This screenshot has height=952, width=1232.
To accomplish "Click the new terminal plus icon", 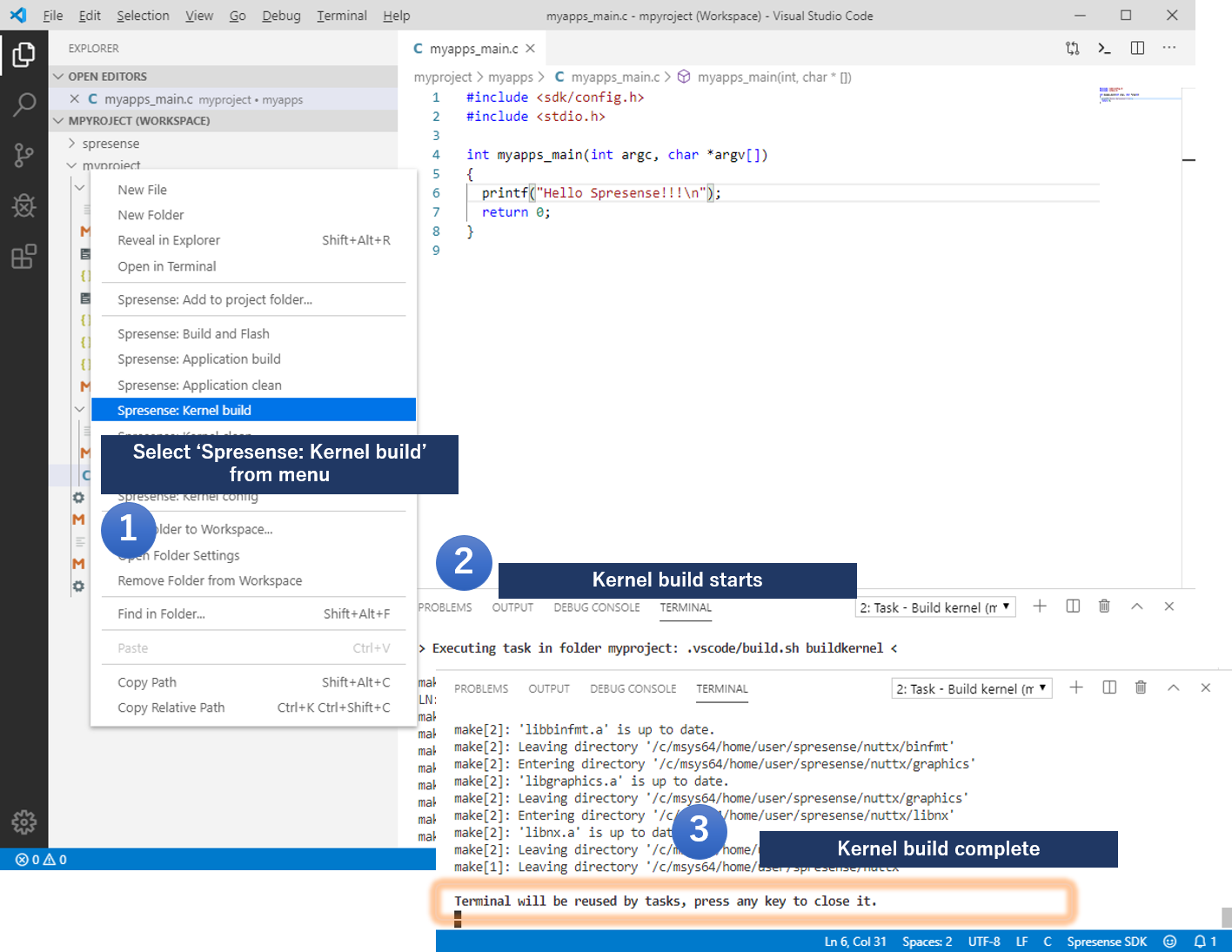I will pos(1076,687).
